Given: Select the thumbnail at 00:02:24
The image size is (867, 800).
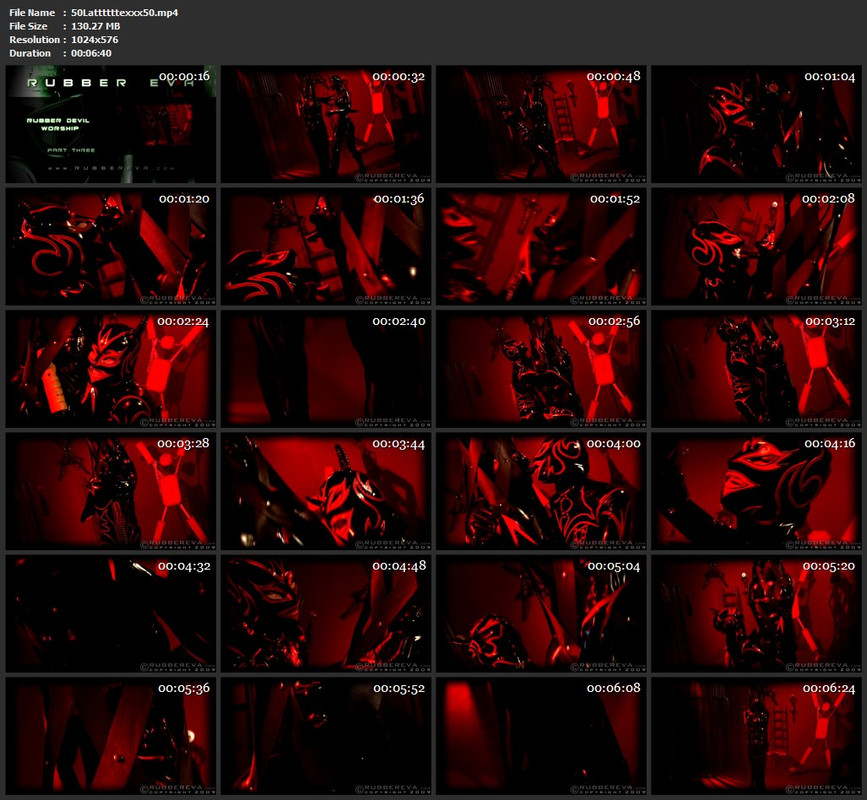Looking at the screenshot, I should pyautogui.click(x=111, y=369).
